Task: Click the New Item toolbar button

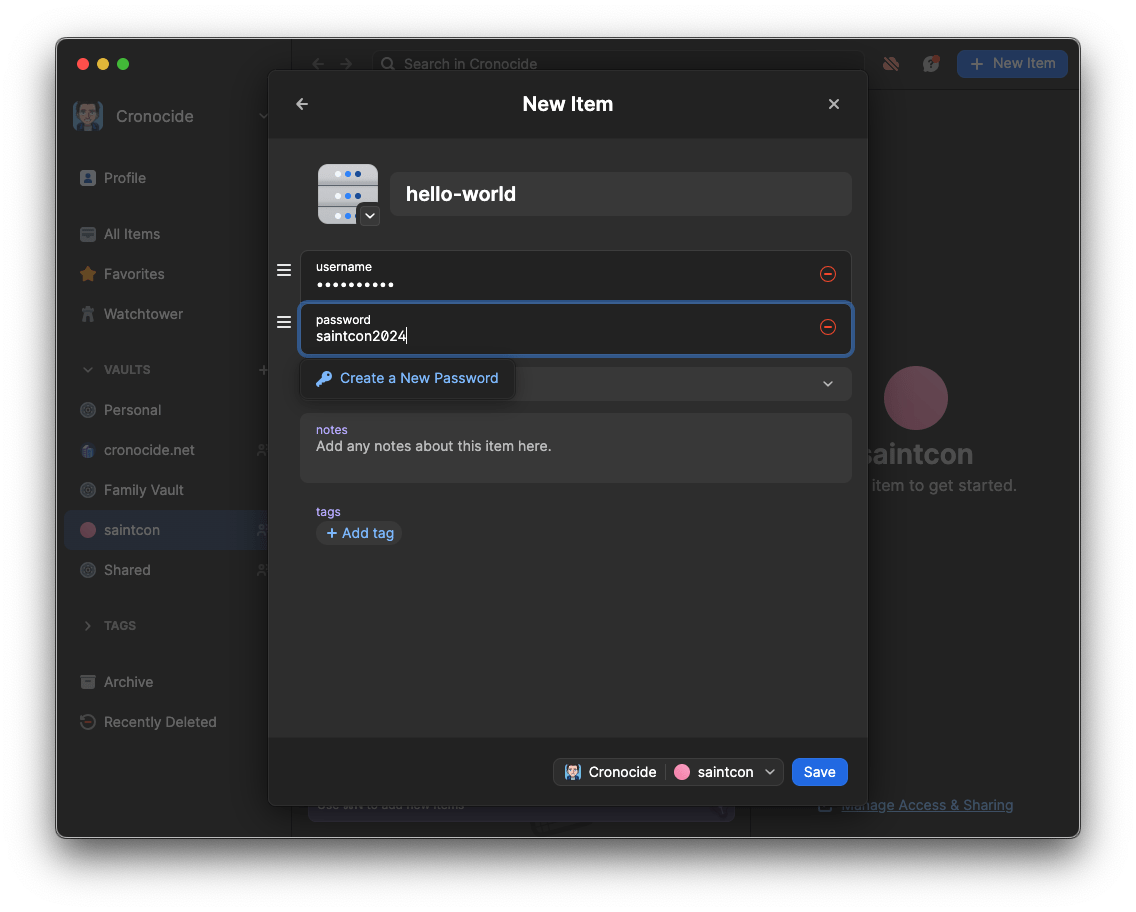Action: [1012, 64]
